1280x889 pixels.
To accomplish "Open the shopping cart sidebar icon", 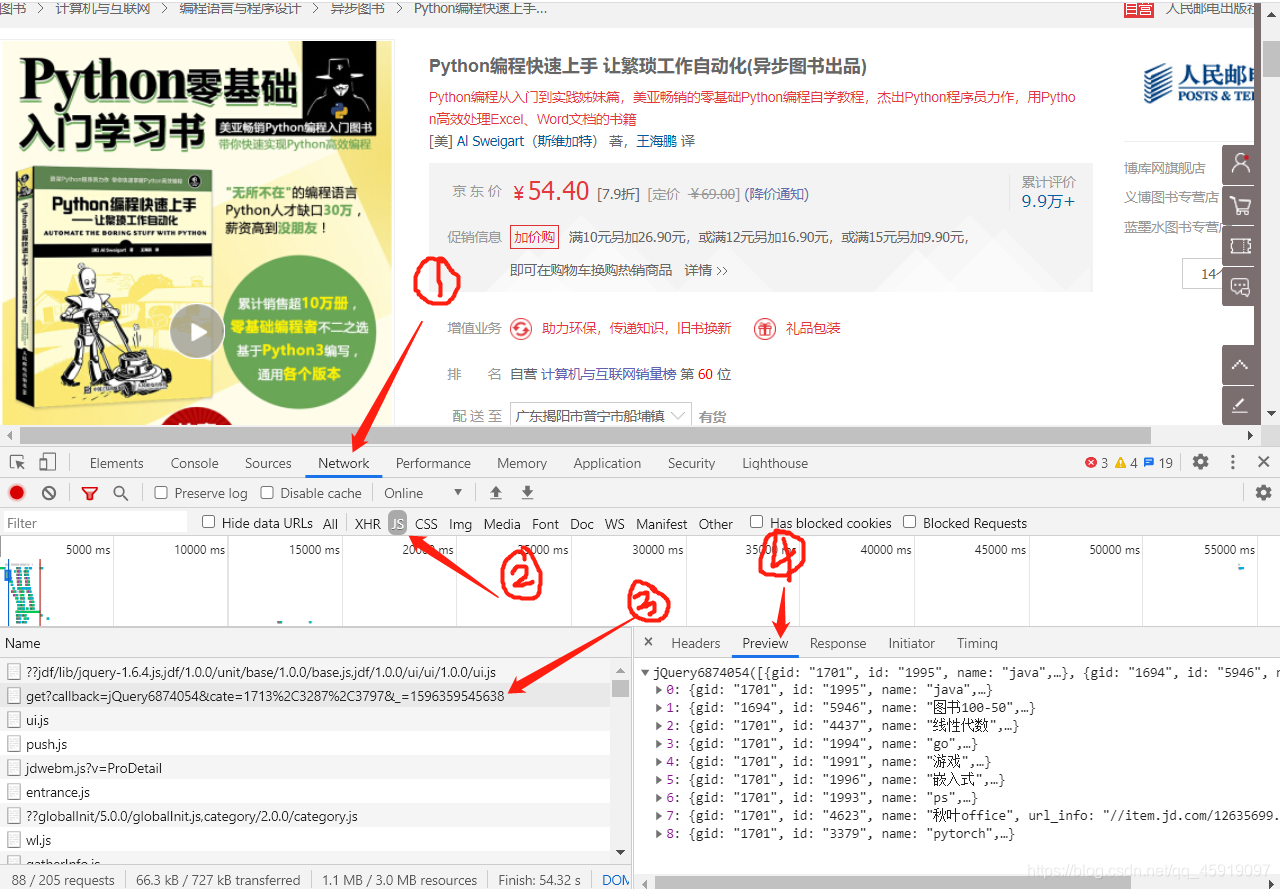I will [x=1240, y=206].
